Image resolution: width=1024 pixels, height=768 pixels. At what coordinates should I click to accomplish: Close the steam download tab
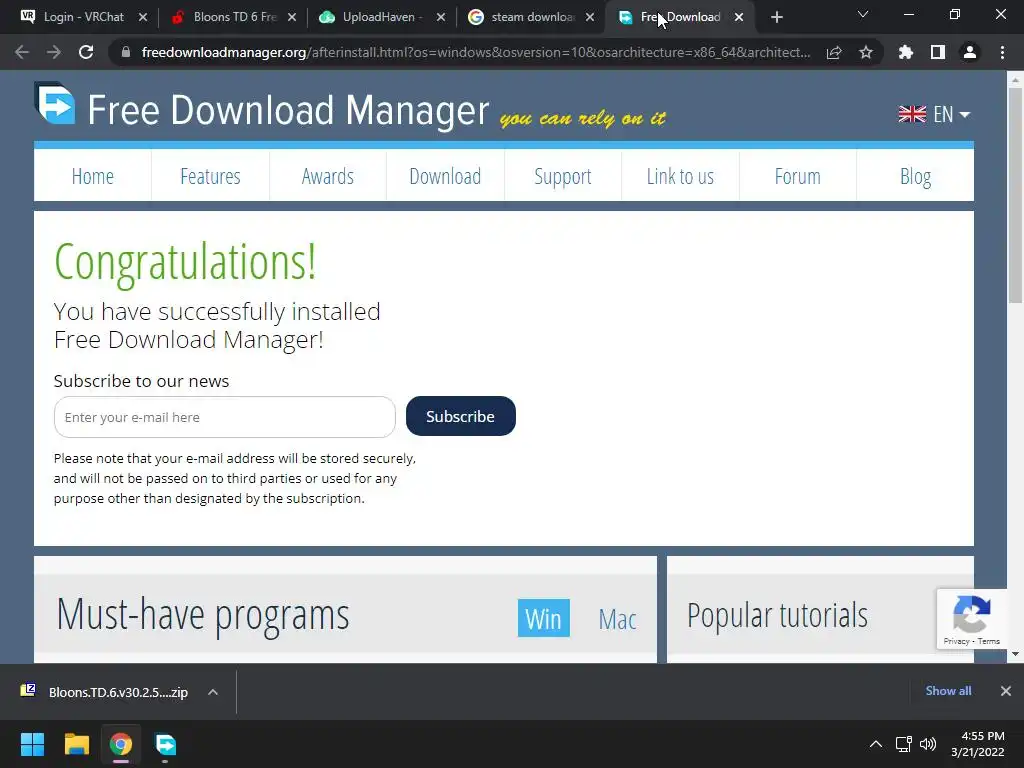point(590,17)
